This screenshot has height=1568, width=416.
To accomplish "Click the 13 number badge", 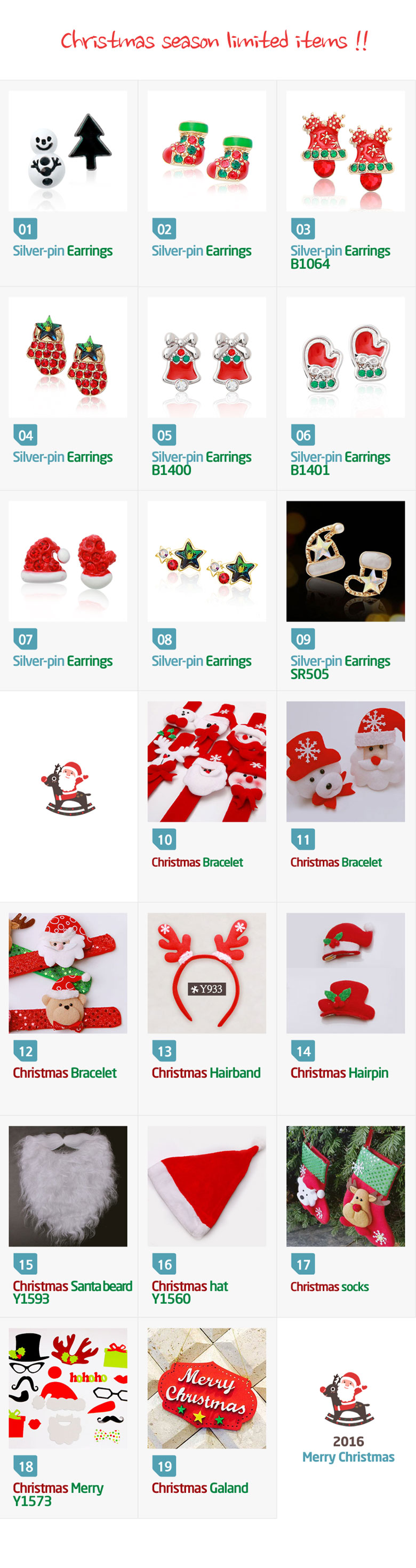I will (x=164, y=1050).
